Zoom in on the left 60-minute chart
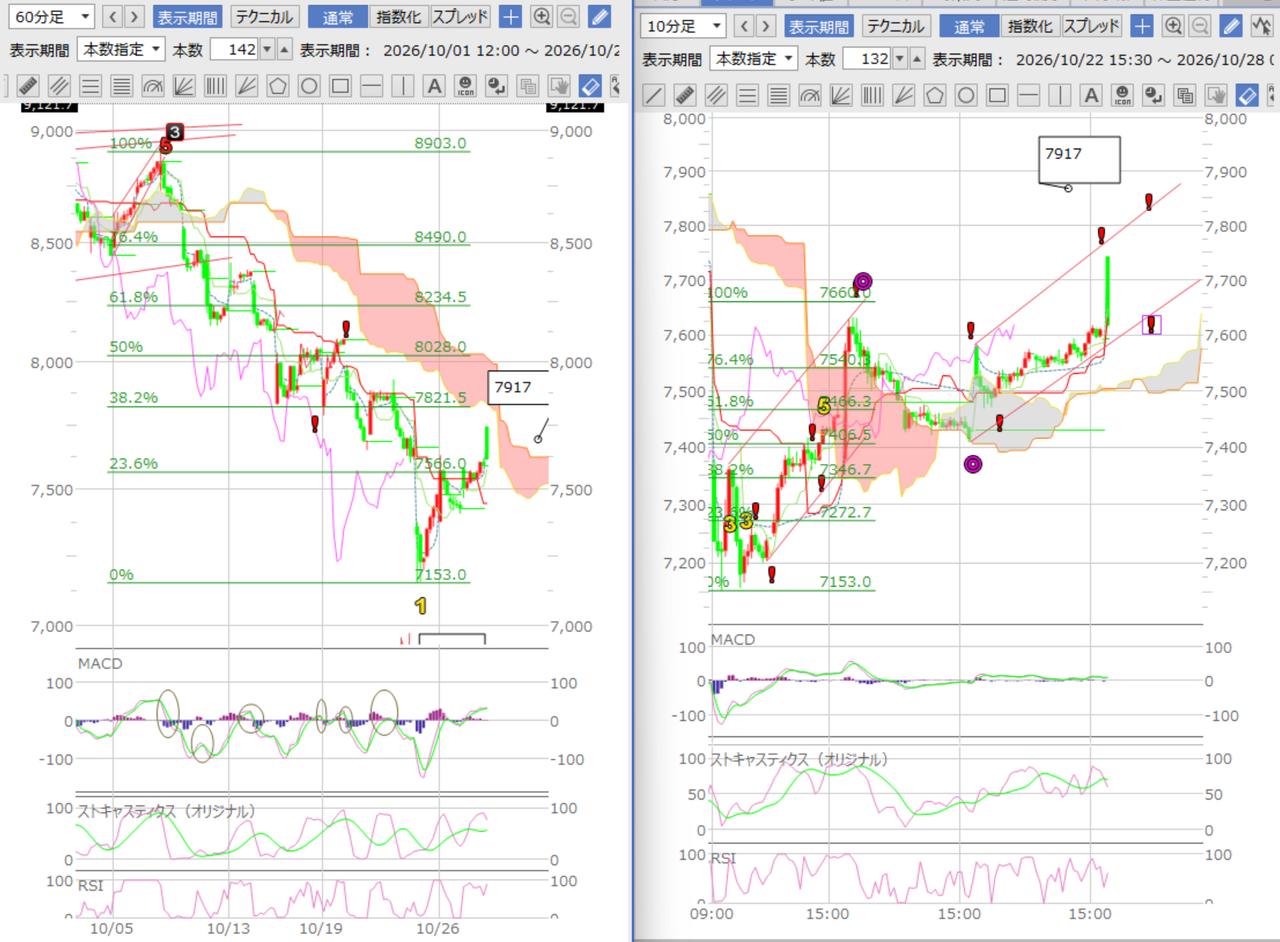 pyautogui.click(x=542, y=16)
